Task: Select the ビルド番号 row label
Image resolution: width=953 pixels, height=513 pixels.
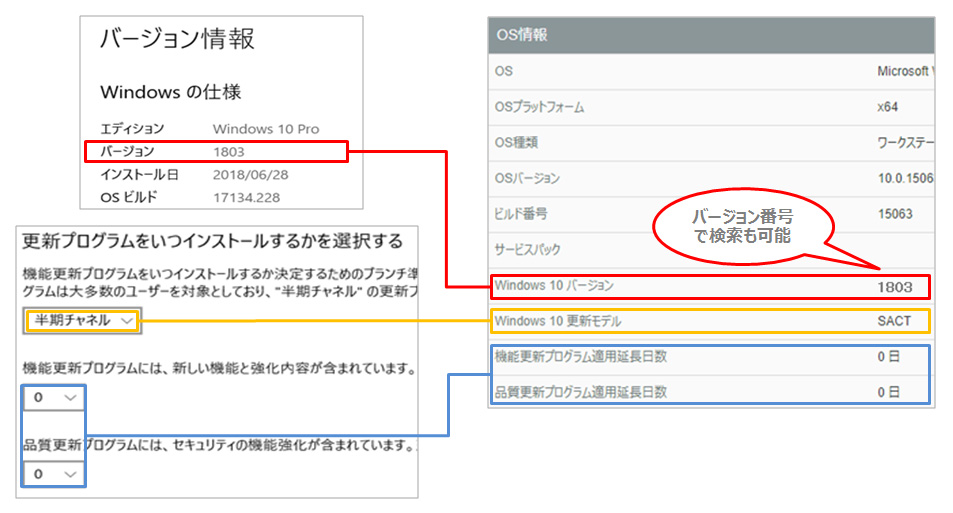Action: (x=521, y=214)
